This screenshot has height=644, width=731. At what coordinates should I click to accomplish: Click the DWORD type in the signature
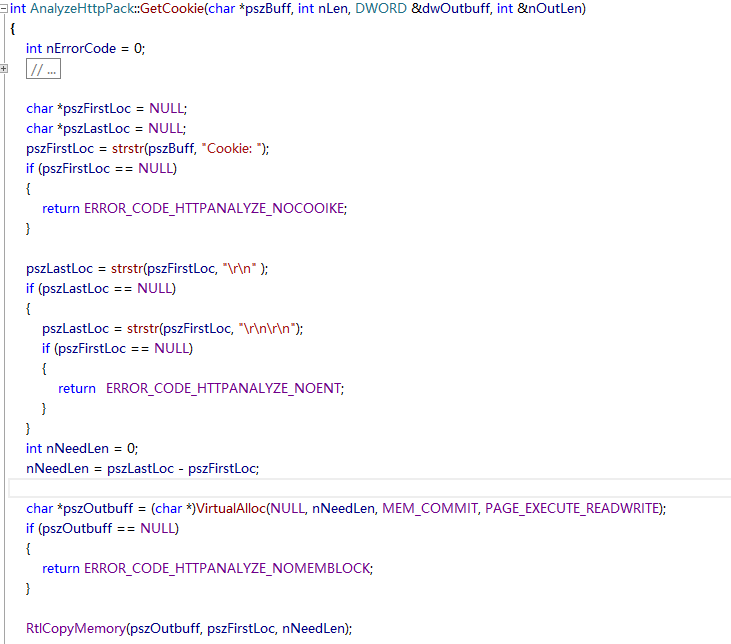click(381, 9)
